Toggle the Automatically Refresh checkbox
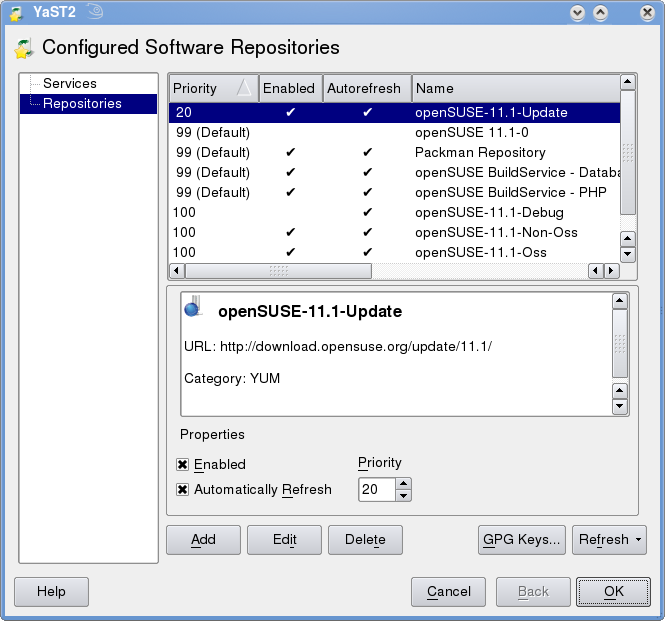 182,490
